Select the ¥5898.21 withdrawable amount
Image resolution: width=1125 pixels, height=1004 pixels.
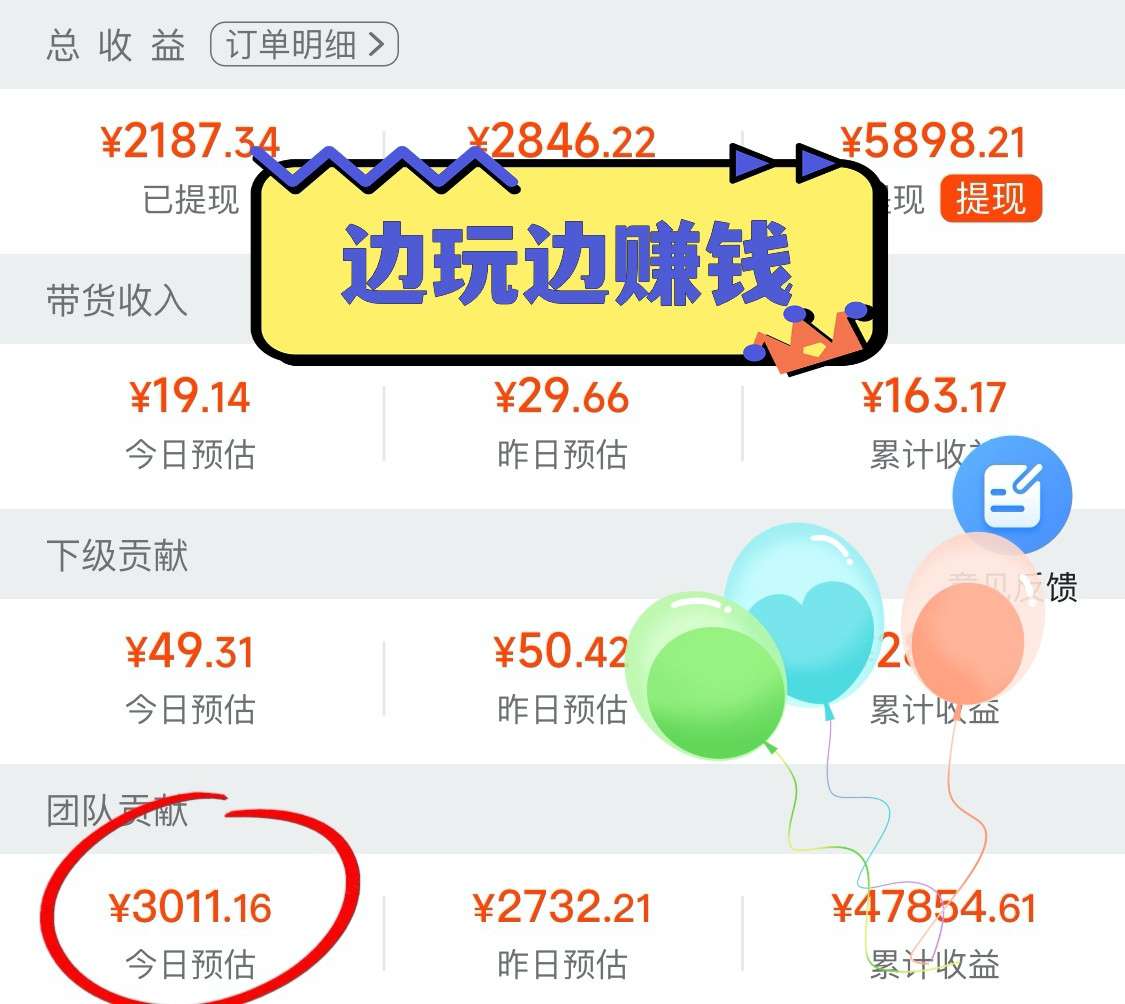pyautogui.click(x=933, y=141)
